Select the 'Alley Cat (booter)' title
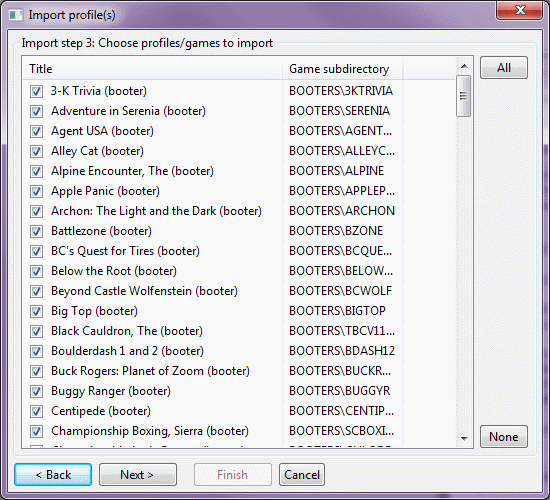550x500 pixels. (x=98, y=151)
